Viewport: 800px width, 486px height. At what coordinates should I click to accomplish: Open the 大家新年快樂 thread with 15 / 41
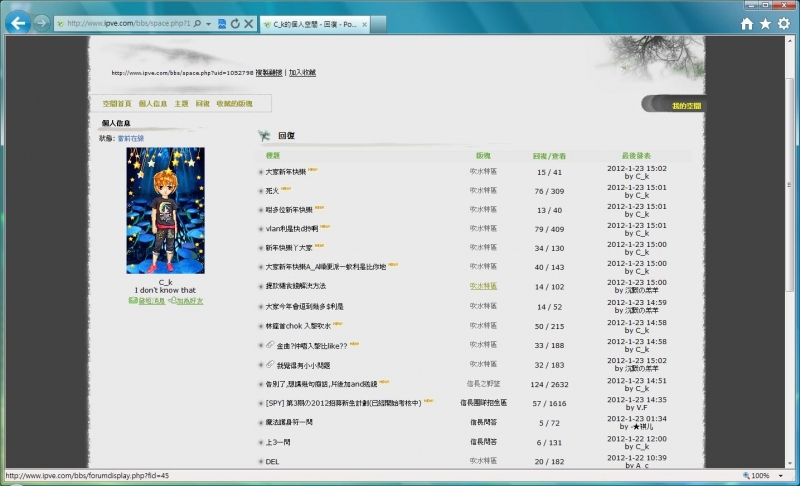[286, 172]
